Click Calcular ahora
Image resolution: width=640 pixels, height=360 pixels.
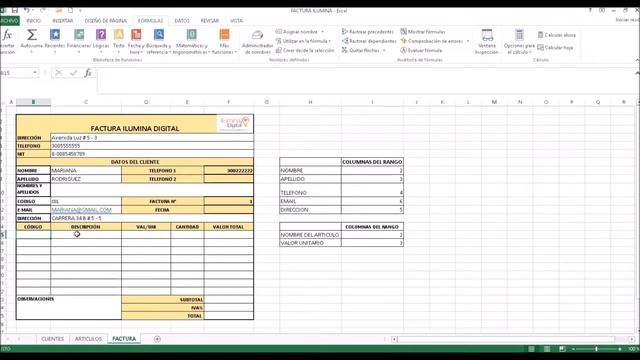557,35
